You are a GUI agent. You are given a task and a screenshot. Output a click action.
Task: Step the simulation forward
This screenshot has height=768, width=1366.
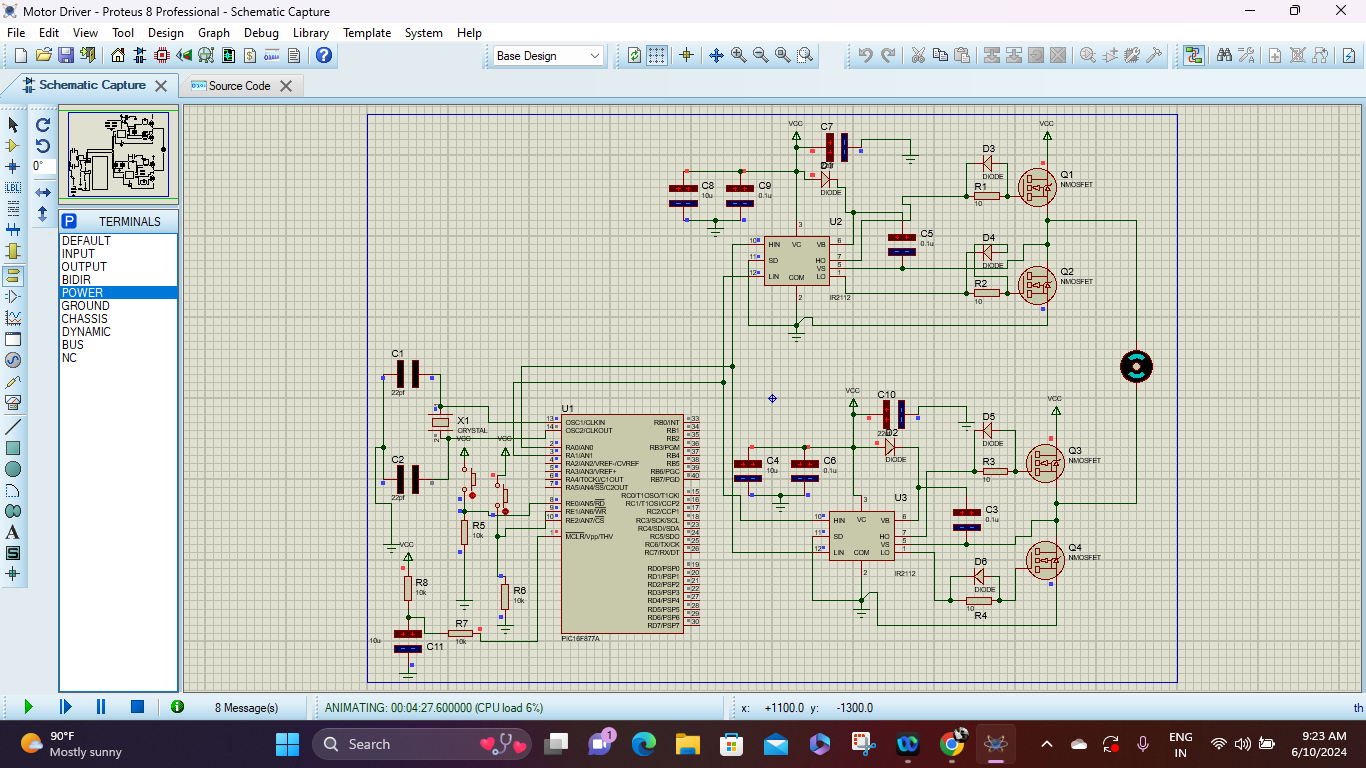point(65,707)
